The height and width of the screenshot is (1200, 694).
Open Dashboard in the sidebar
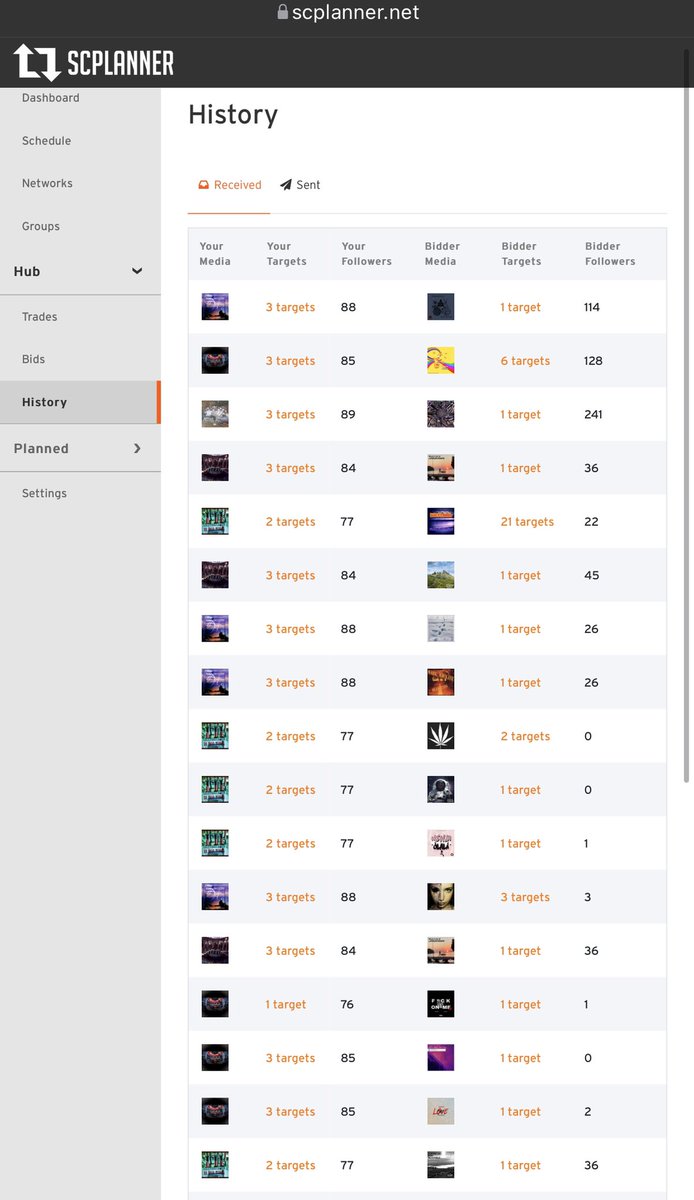tap(51, 98)
